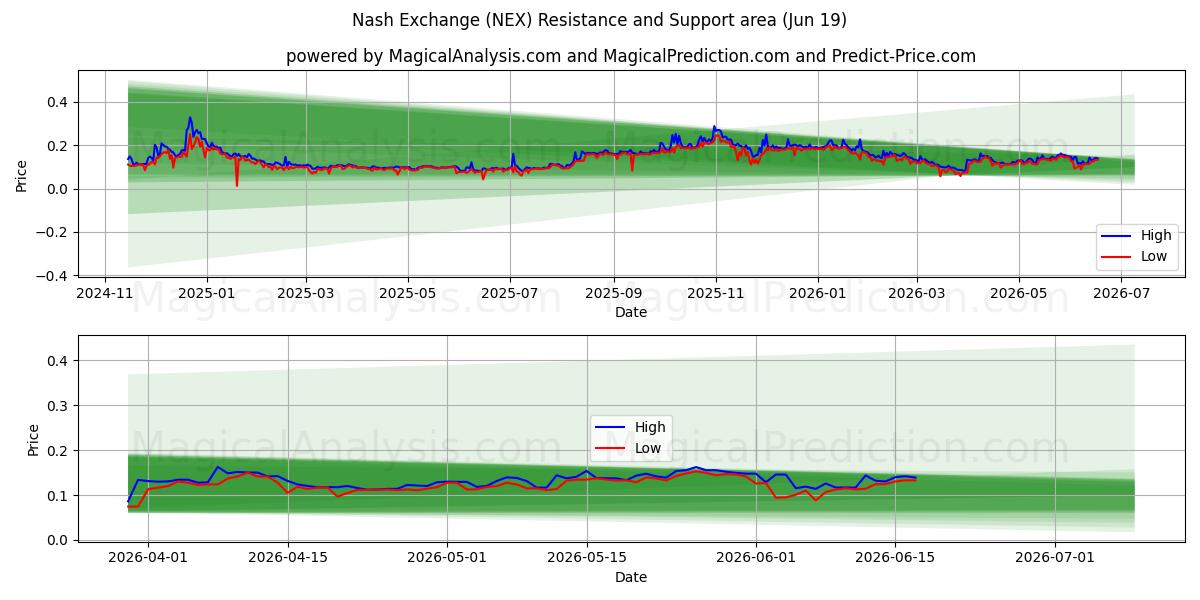Click the '2026-04-01' x-axis label on the bottom chart

point(148,558)
